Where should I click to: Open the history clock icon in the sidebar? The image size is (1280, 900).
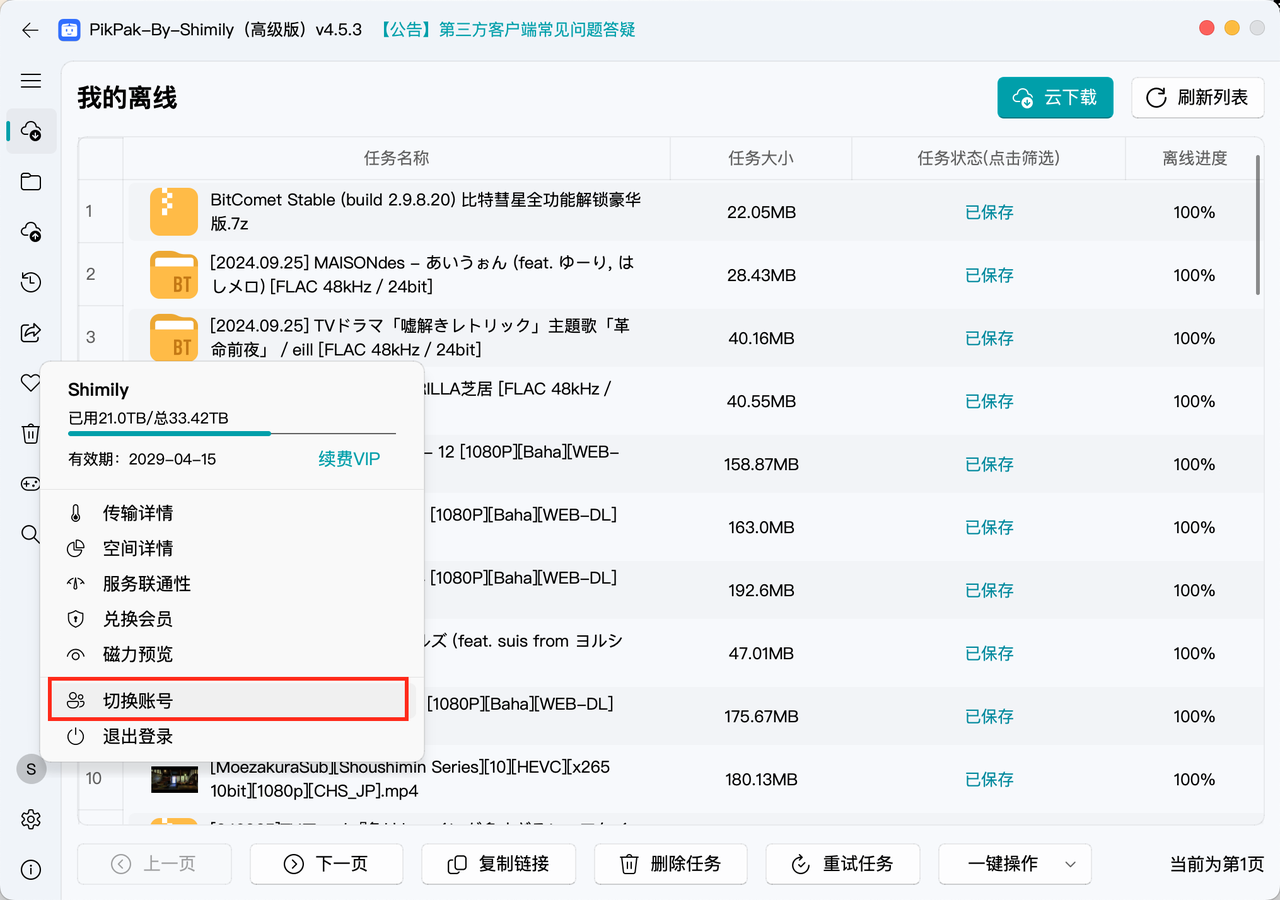pos(31,283)
